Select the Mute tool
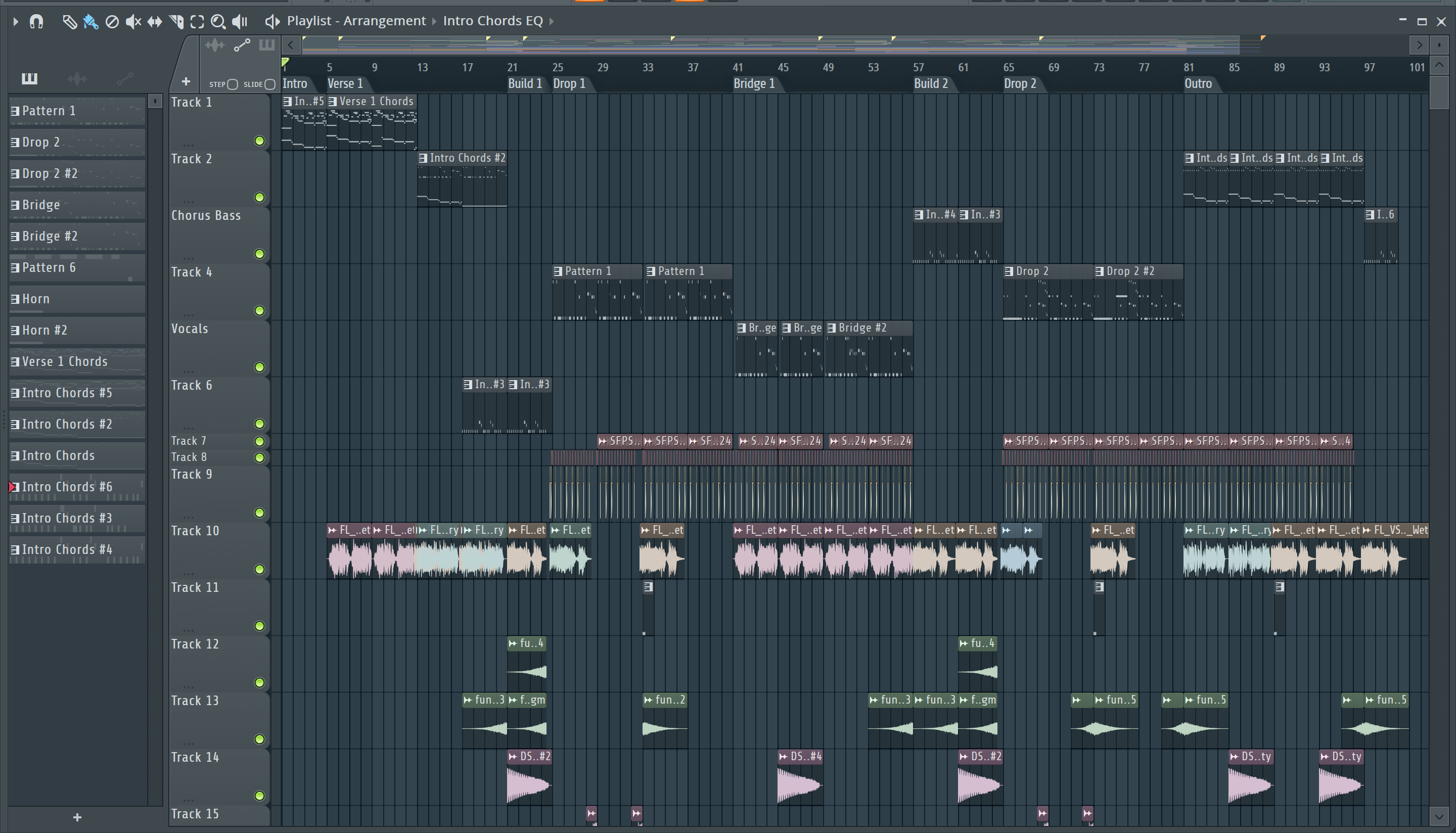This screenshot has width=1456, height=833. coord(133,22)
